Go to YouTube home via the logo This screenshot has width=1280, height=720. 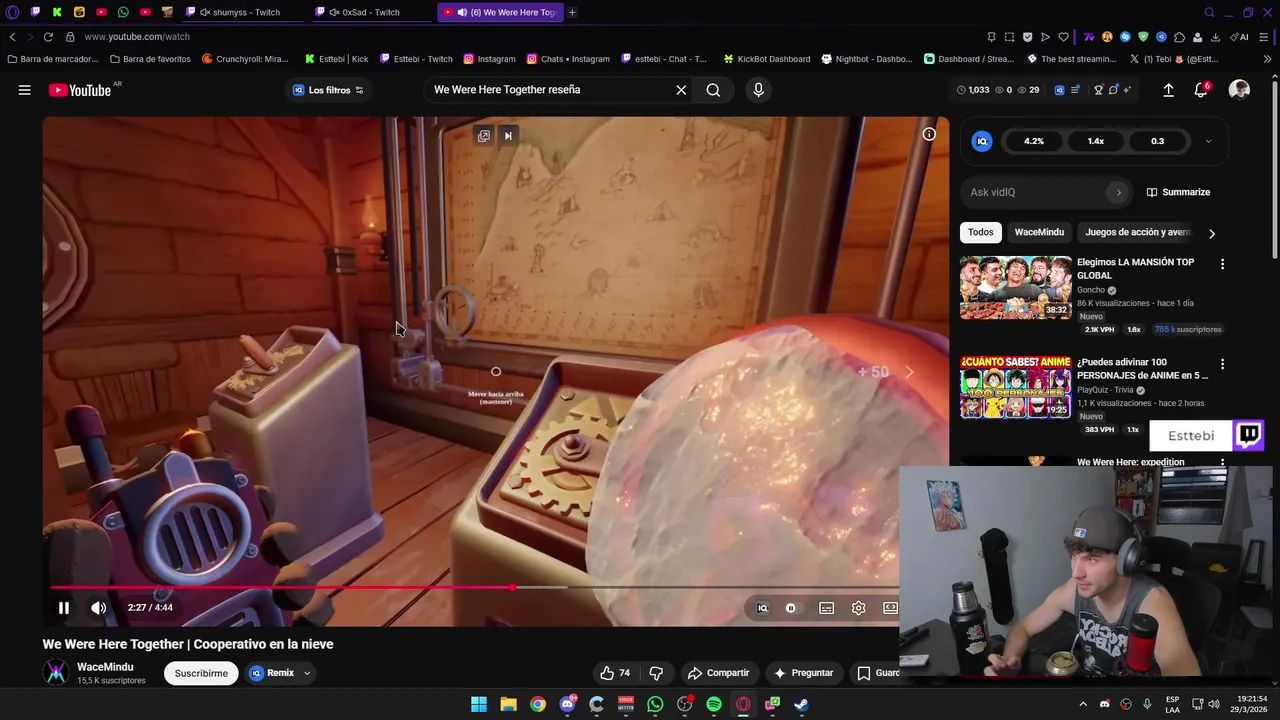80,90
